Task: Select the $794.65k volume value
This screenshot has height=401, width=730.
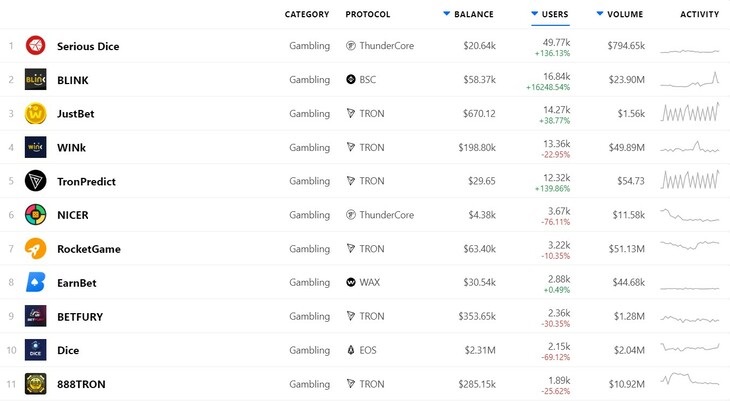Action: point(626,46)
